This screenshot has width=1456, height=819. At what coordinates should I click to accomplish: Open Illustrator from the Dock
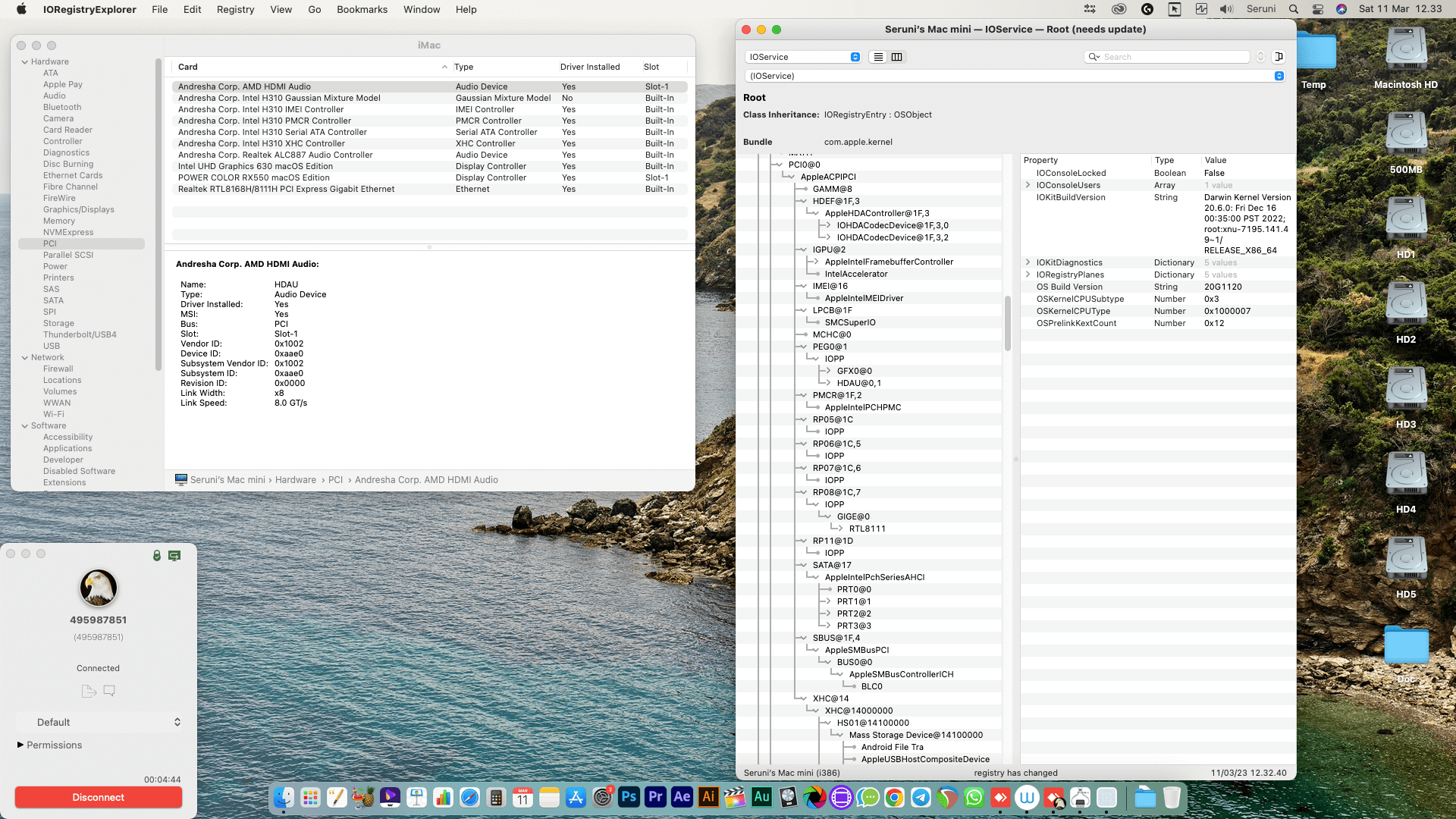(708, 797)
